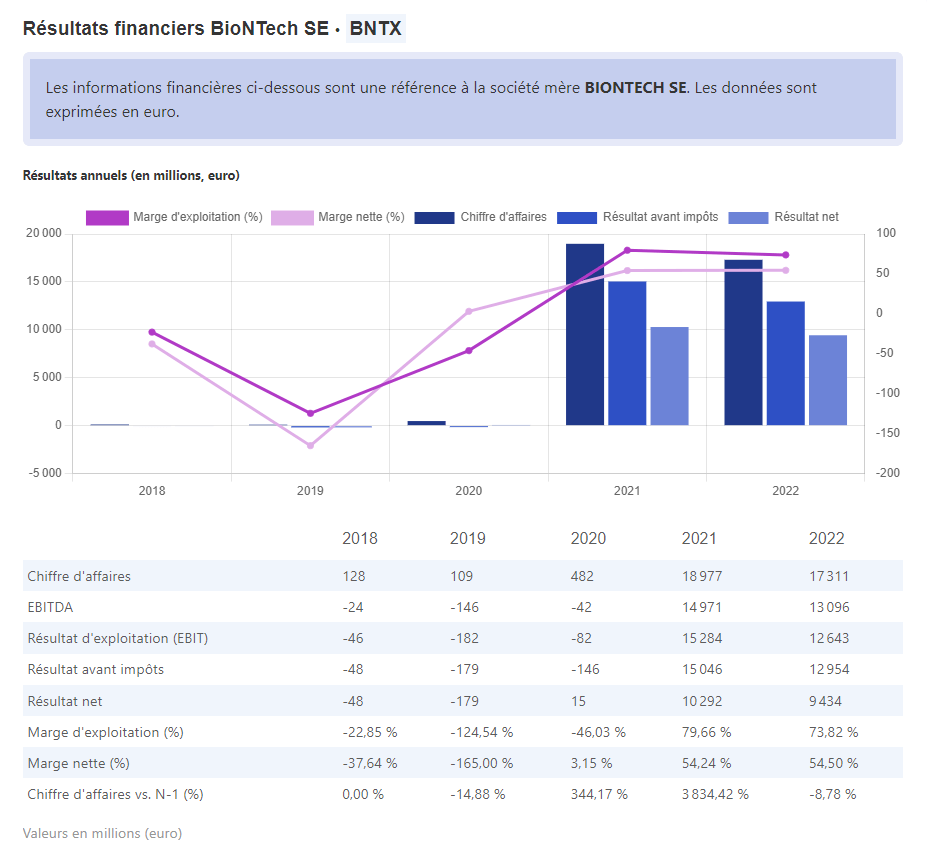
Task: Click the 2018 Marge d'exploitation data point
Action: [152, 332]
